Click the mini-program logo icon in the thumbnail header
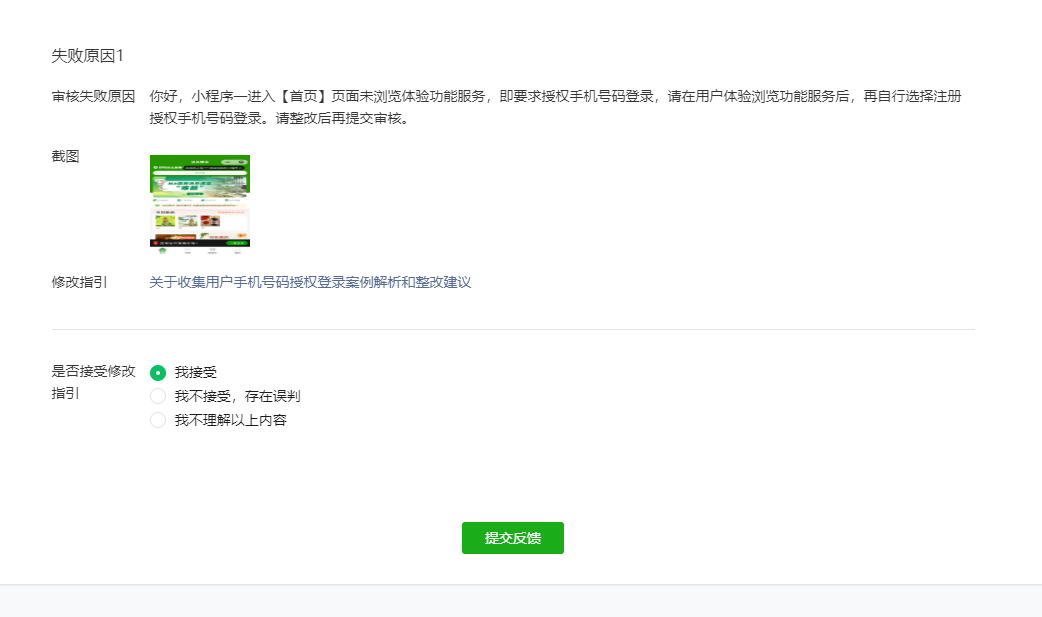 tap(157, 167)
